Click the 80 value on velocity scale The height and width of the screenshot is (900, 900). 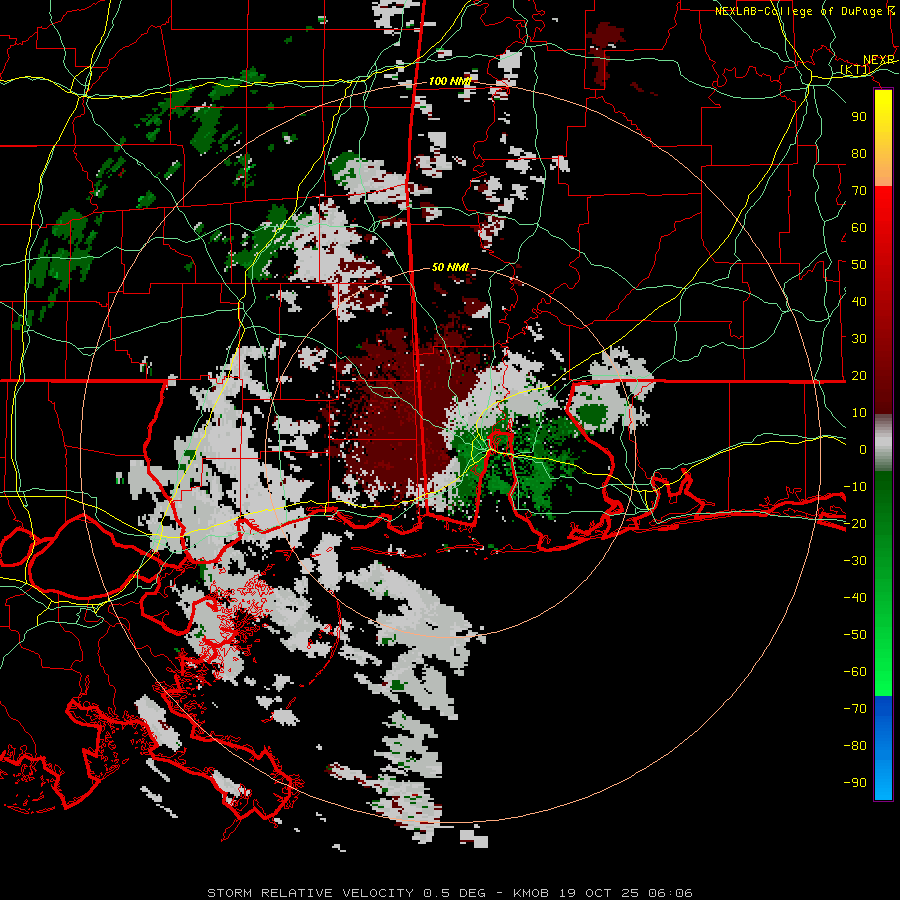[859, 153]
